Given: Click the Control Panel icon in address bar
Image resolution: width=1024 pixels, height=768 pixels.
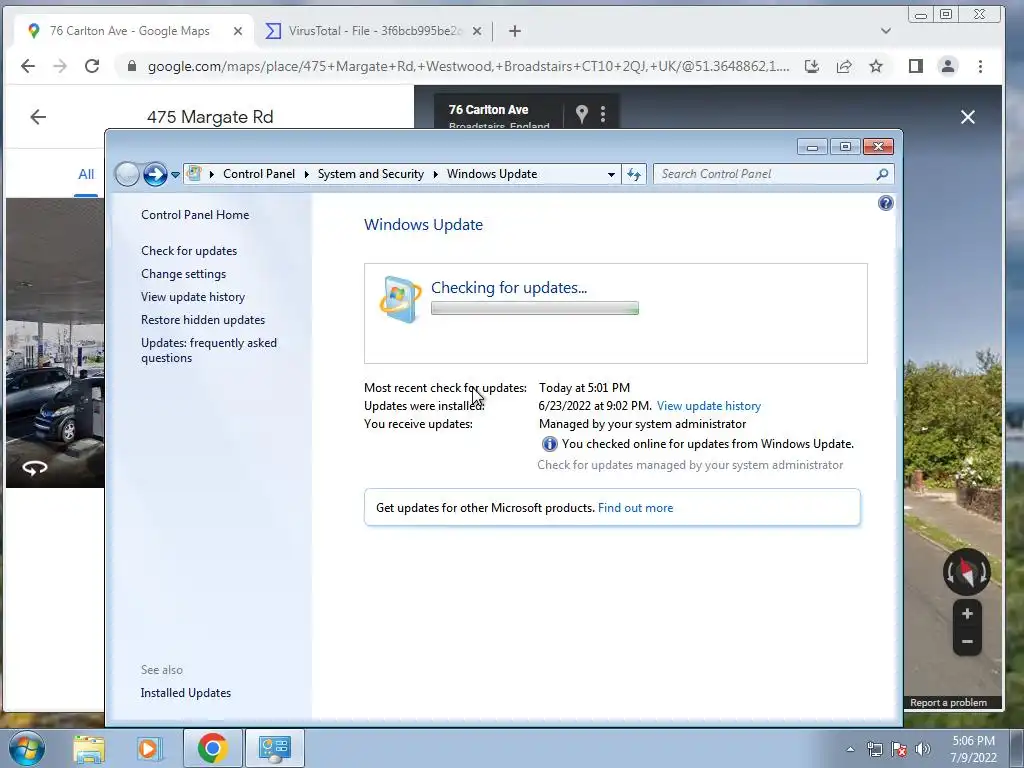Looking at the screenshot, I should point(194,174).
